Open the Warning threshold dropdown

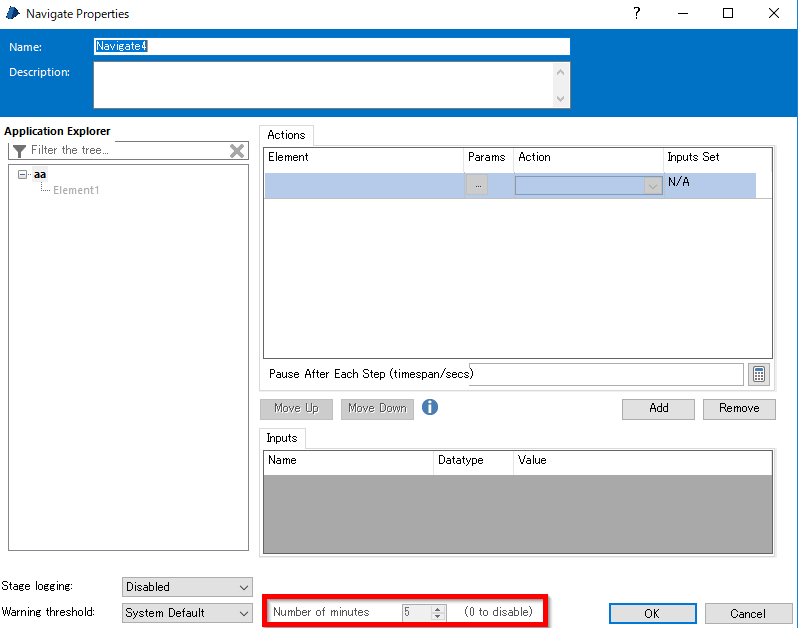click(187, 613)
